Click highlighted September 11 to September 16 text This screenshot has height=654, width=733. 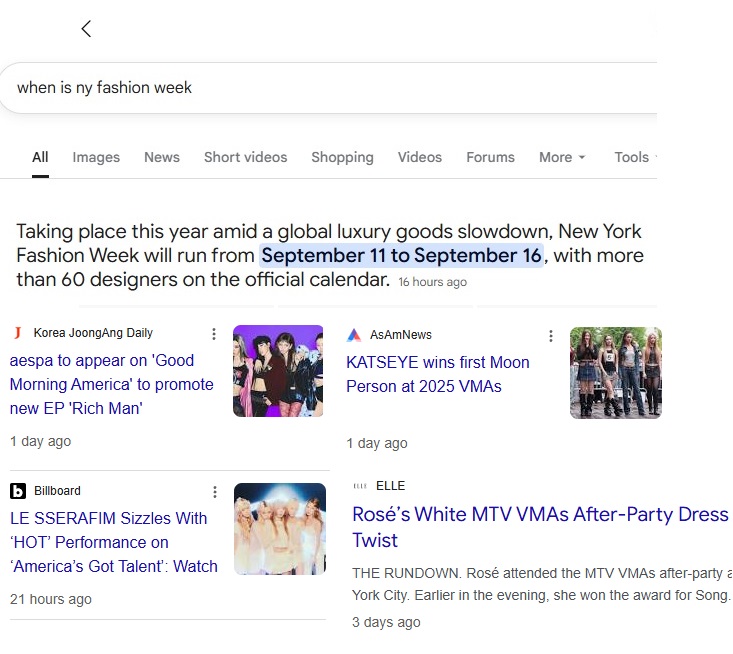[x=402, y=255]
